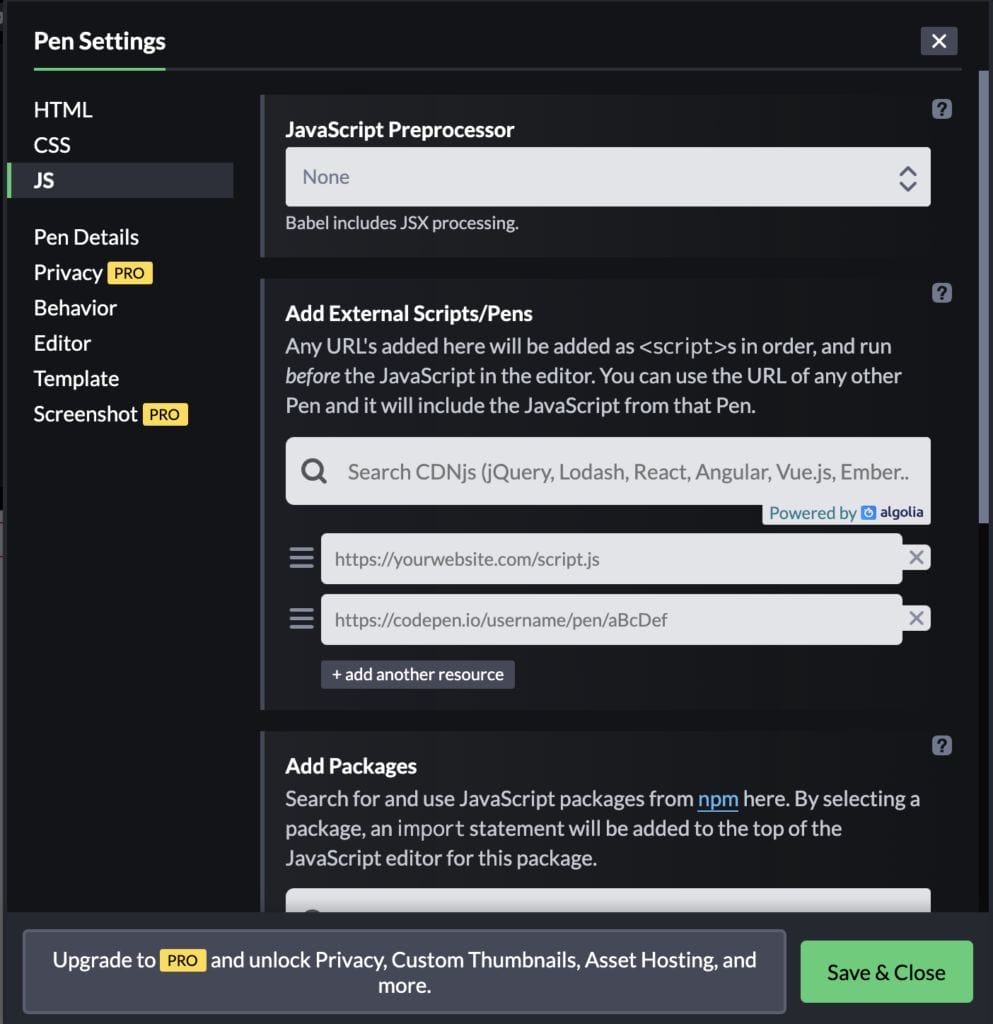Click help icon for Add External Scripts/Pens
993x1024 pixels.
(x=941, y=293)
